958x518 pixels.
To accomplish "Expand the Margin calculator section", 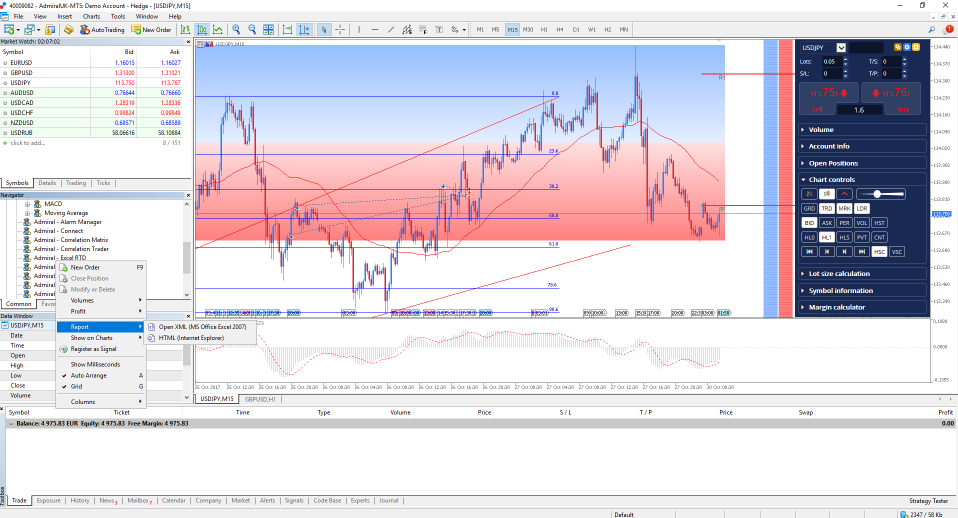I will (863, 307).
